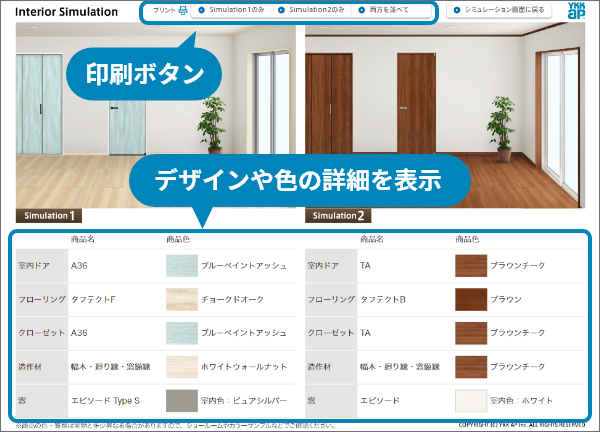The image size is (600, 432).
Task: Click Simulation 1 クローゼット blue swatch
Action: point(182,333)
